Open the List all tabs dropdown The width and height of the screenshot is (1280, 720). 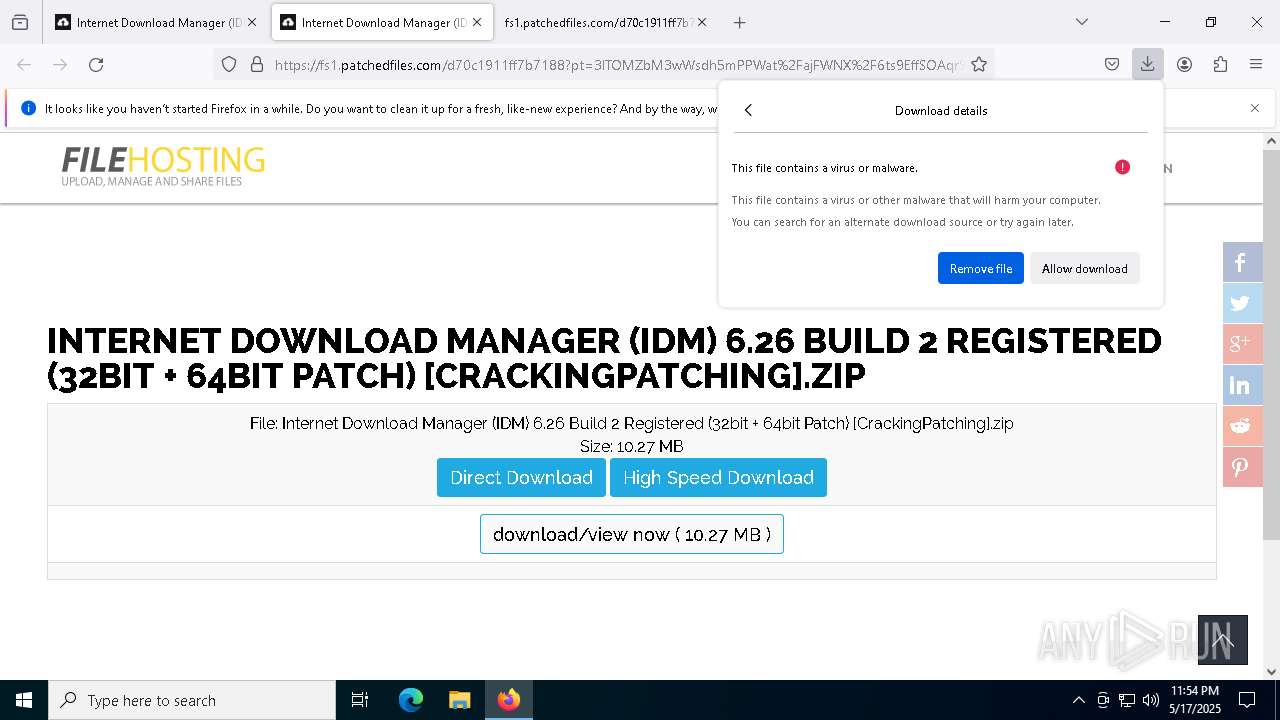(x=1081, y=22)
